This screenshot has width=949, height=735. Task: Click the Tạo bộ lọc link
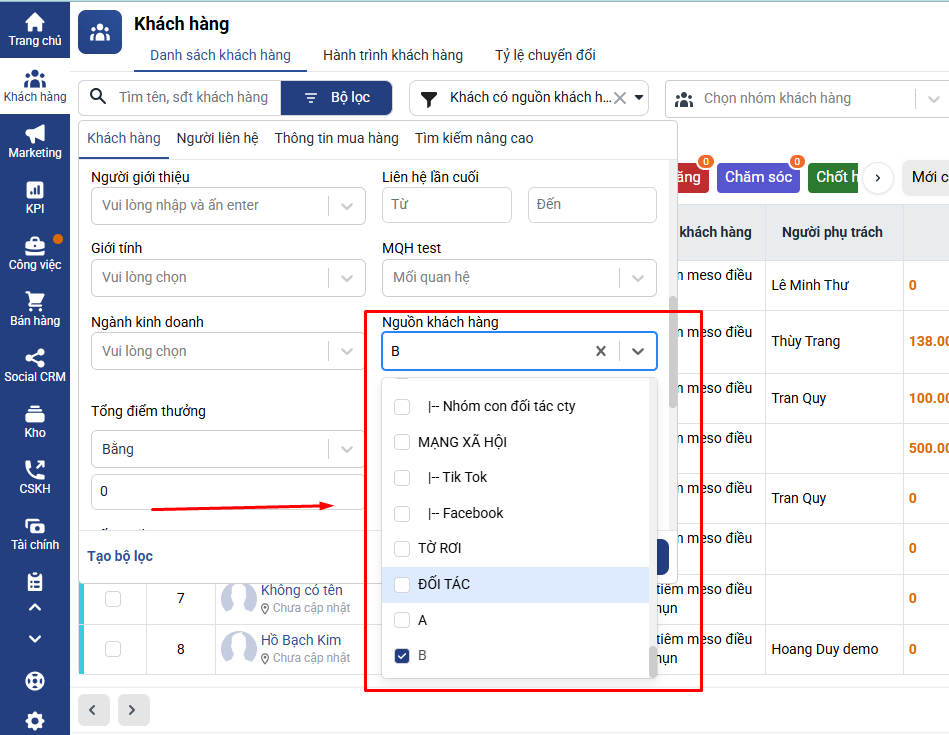(x=120, y=556)
